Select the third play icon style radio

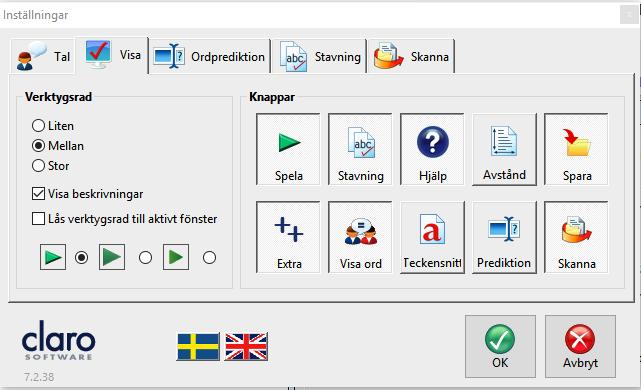[x=209, y=258]
